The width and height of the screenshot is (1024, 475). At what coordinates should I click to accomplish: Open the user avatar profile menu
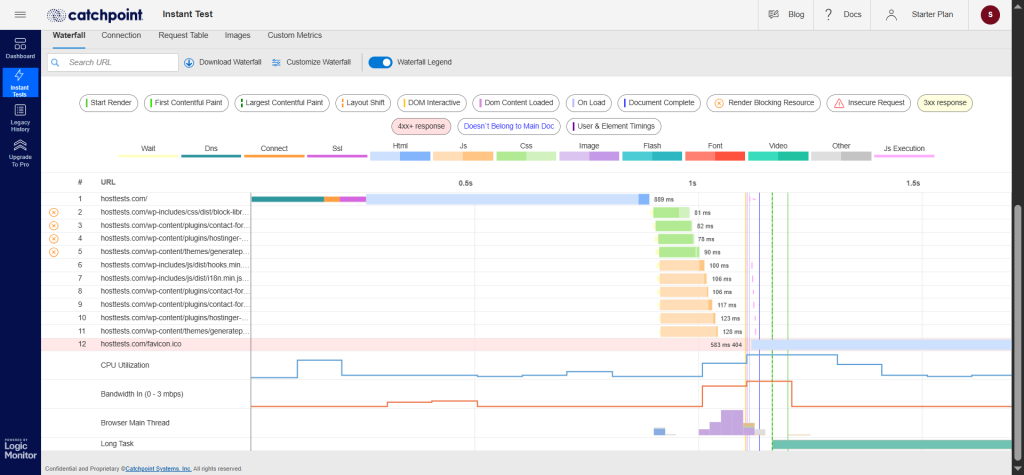click(990, 15)
